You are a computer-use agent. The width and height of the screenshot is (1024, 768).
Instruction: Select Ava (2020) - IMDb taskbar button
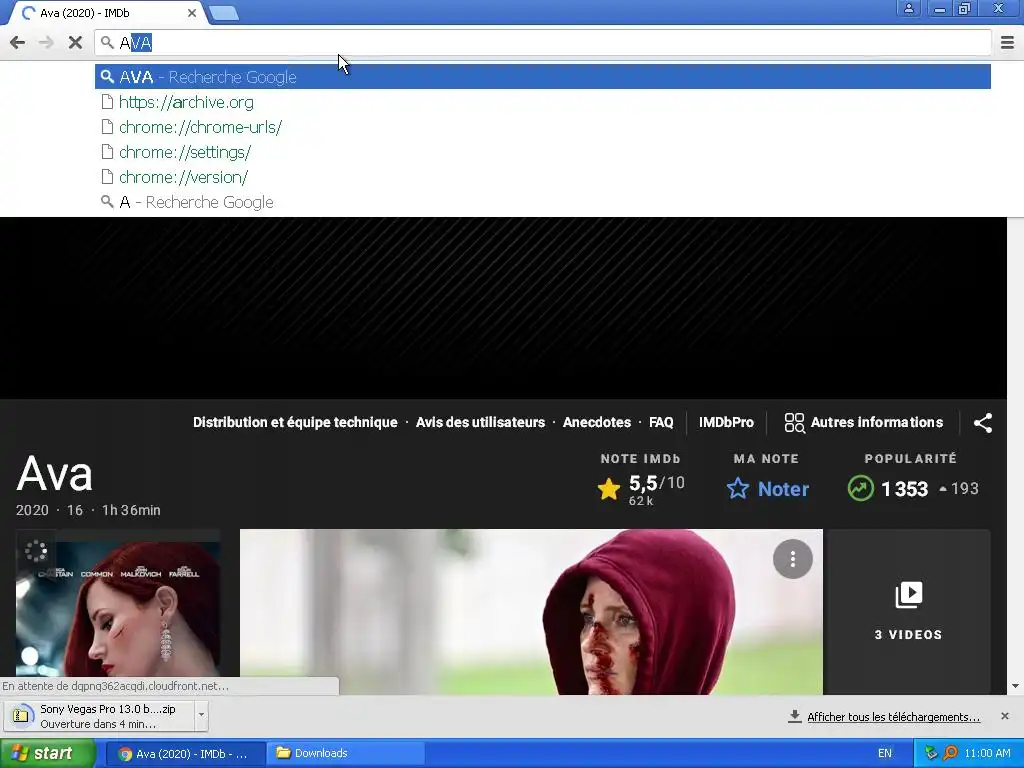pyautogui.click(x=185, y=754)
